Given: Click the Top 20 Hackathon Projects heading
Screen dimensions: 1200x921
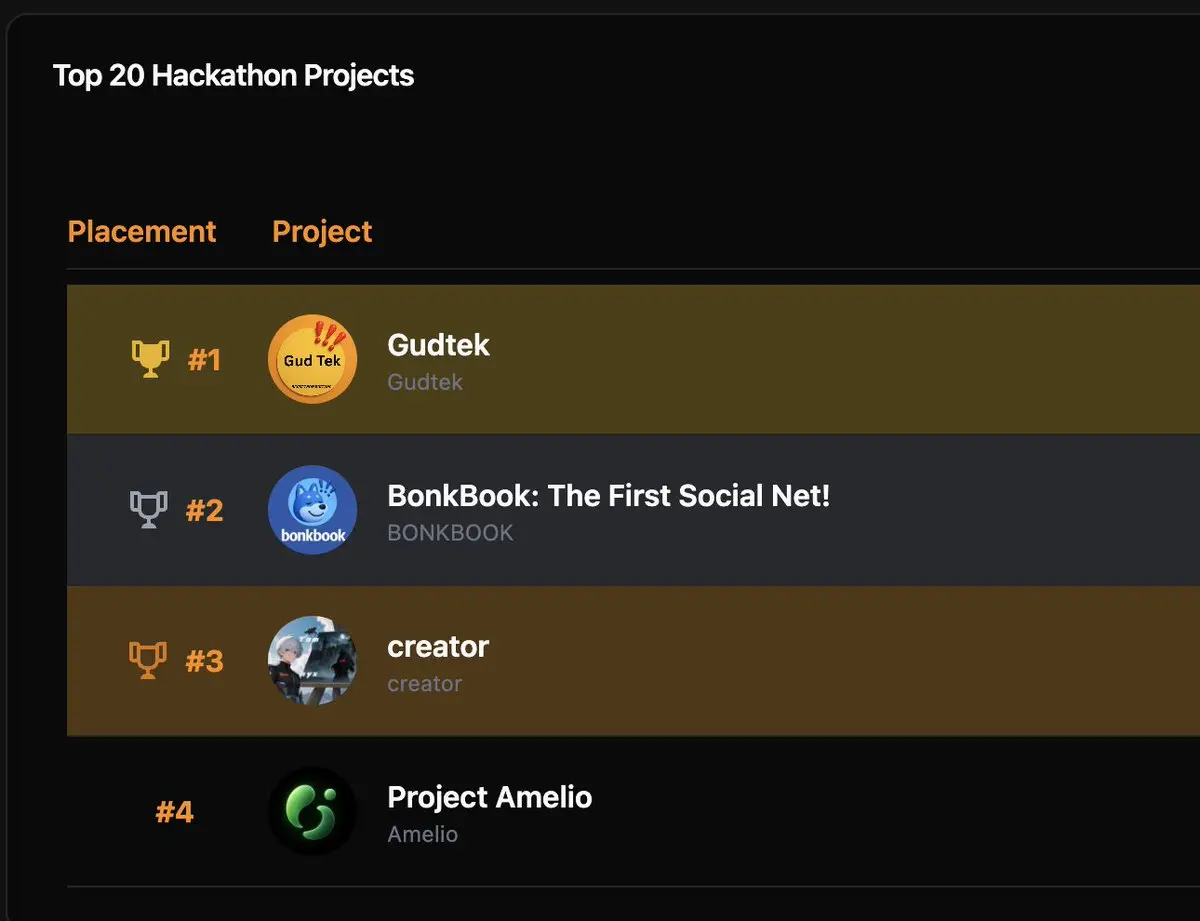Looking at the screenshot, I should [233, 76].
